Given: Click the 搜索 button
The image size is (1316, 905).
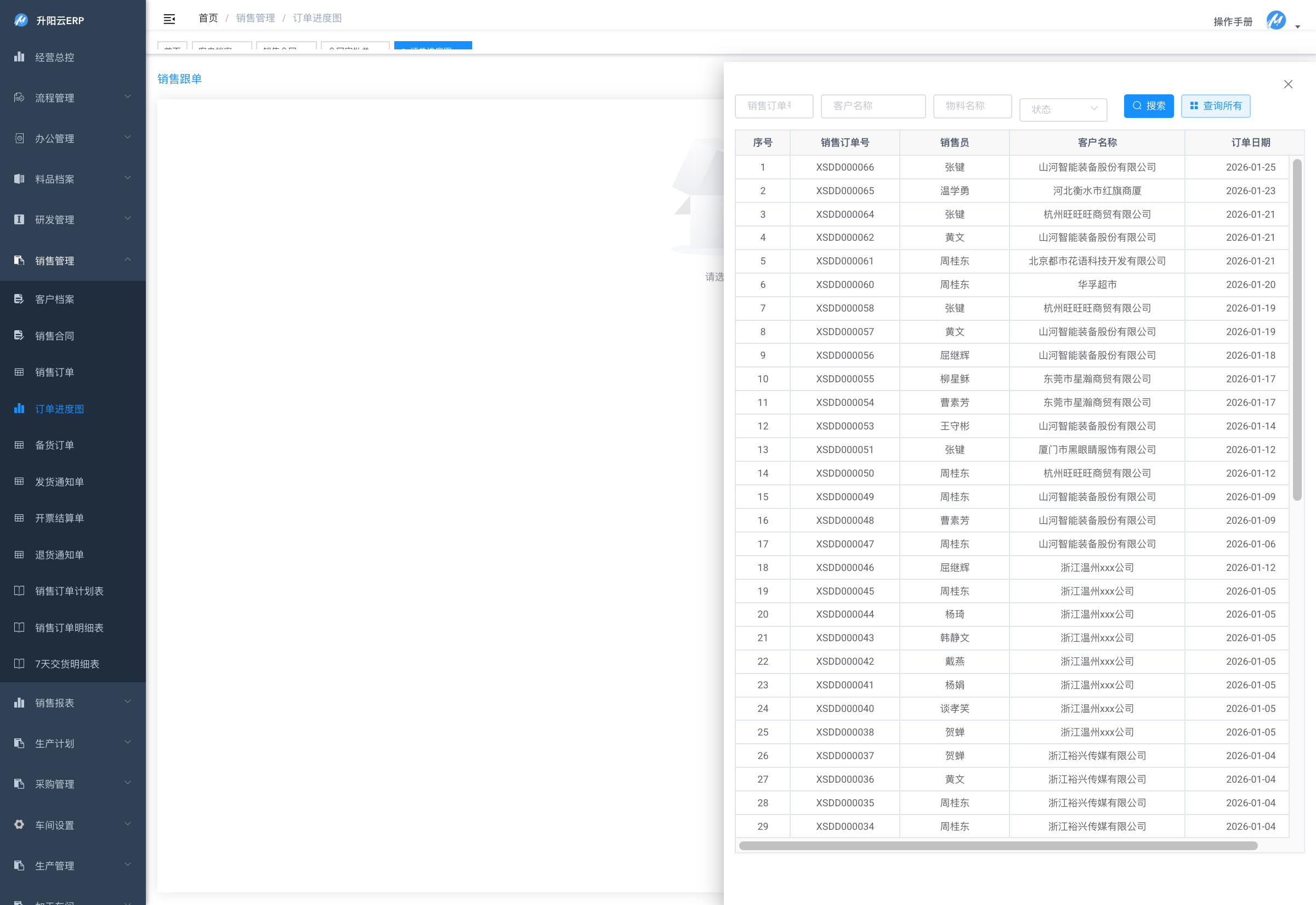Looking at the screenshot, I should point(1148,106).
